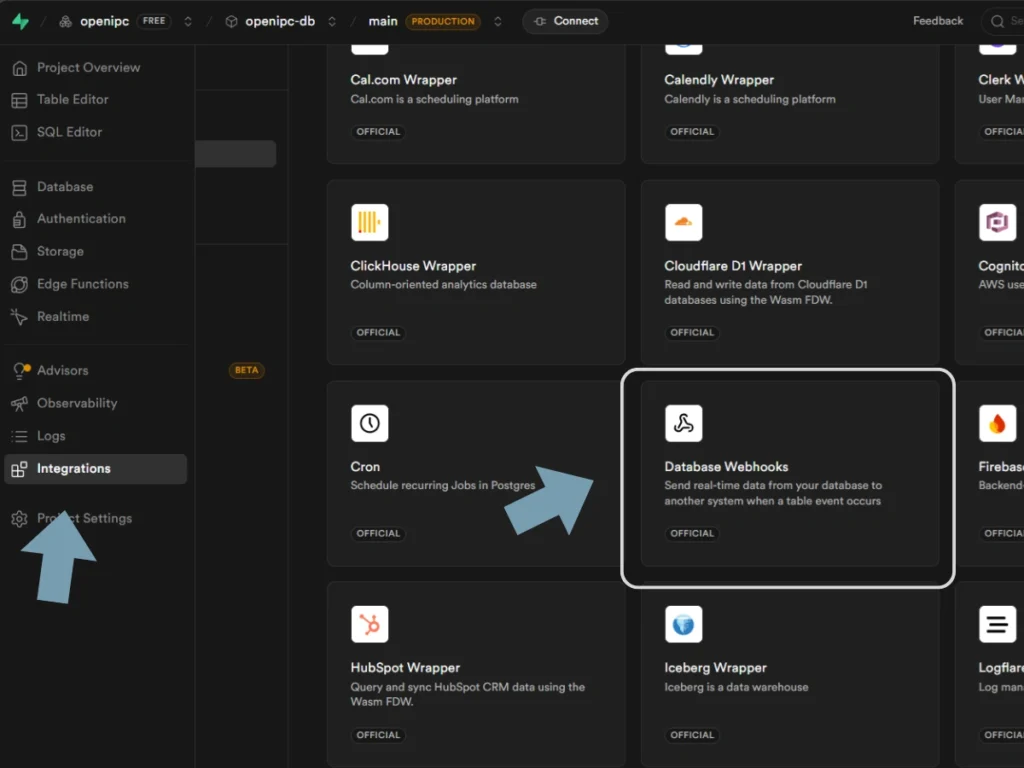Click the Table Editor grid icon
Image resolution: width=1024 pixels, height=768 pixels.
(x=20, y=100)
